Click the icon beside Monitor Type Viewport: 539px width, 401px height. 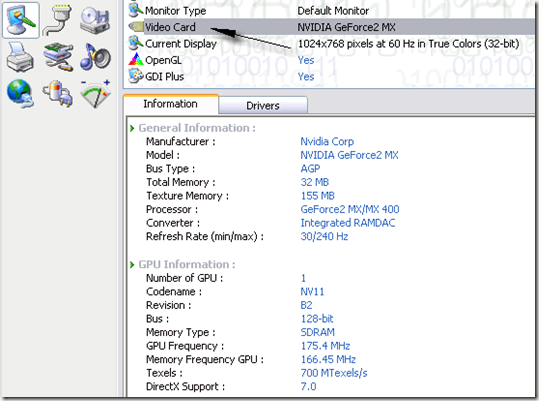[x=135, y=10]
